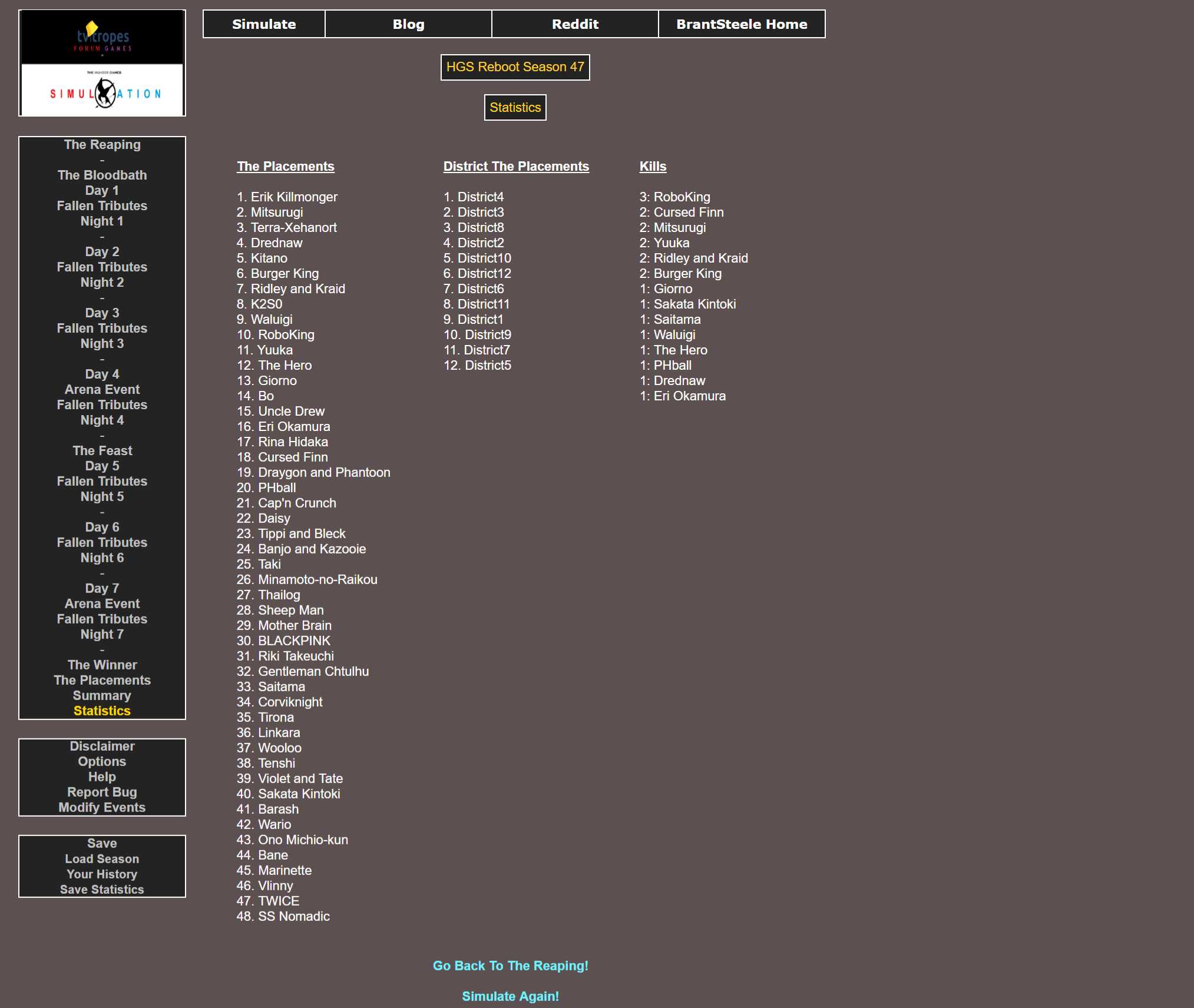Open The Bloodbath page
The width and height of the screenshot is (1194, 1008).
pos(102,175)
